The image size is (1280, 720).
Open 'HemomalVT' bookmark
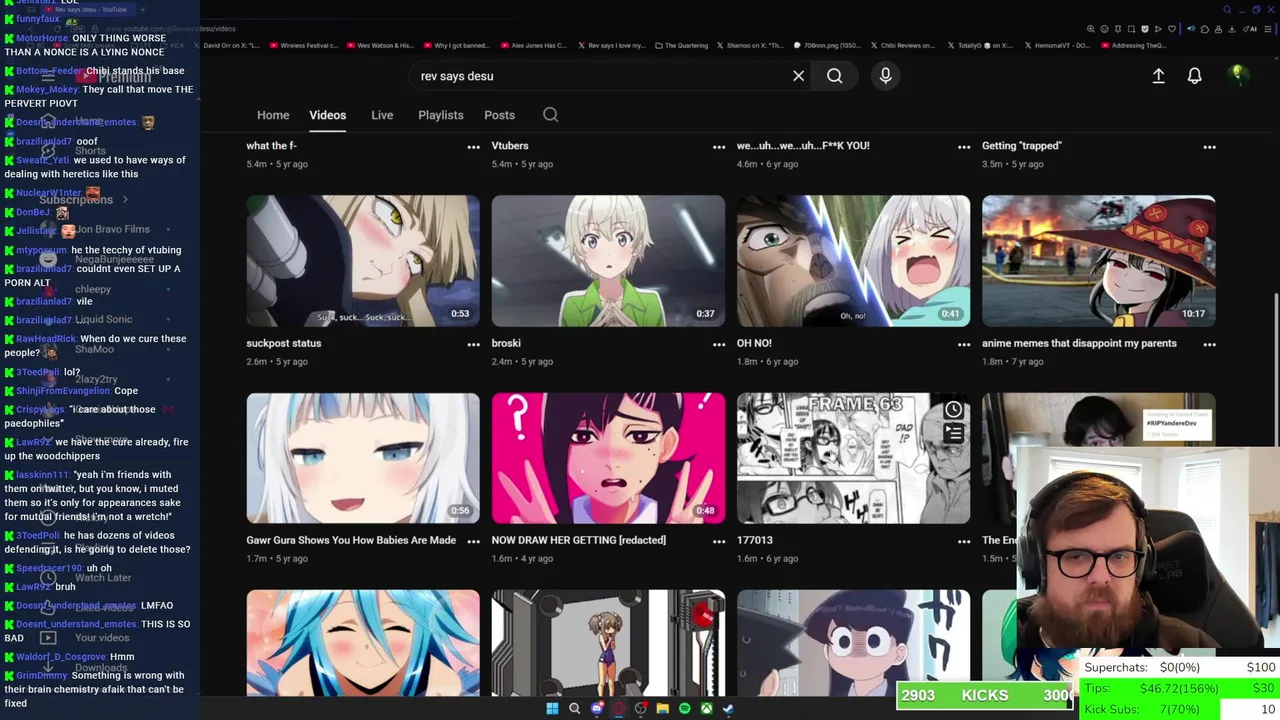coord(1057,45)
